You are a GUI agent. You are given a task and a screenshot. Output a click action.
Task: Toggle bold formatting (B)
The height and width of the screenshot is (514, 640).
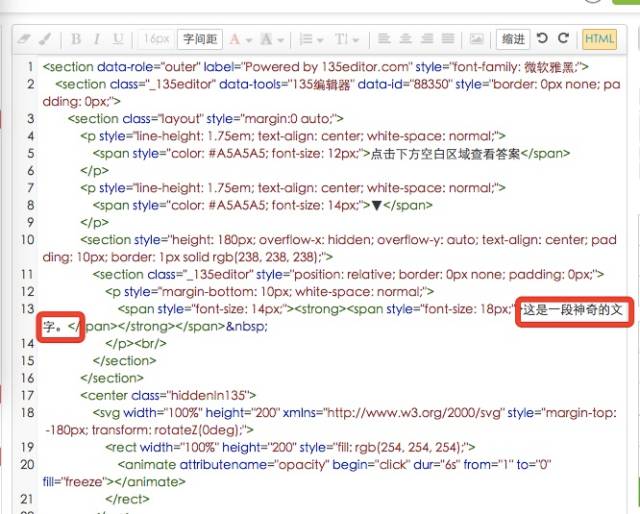(x=76, y=39)
